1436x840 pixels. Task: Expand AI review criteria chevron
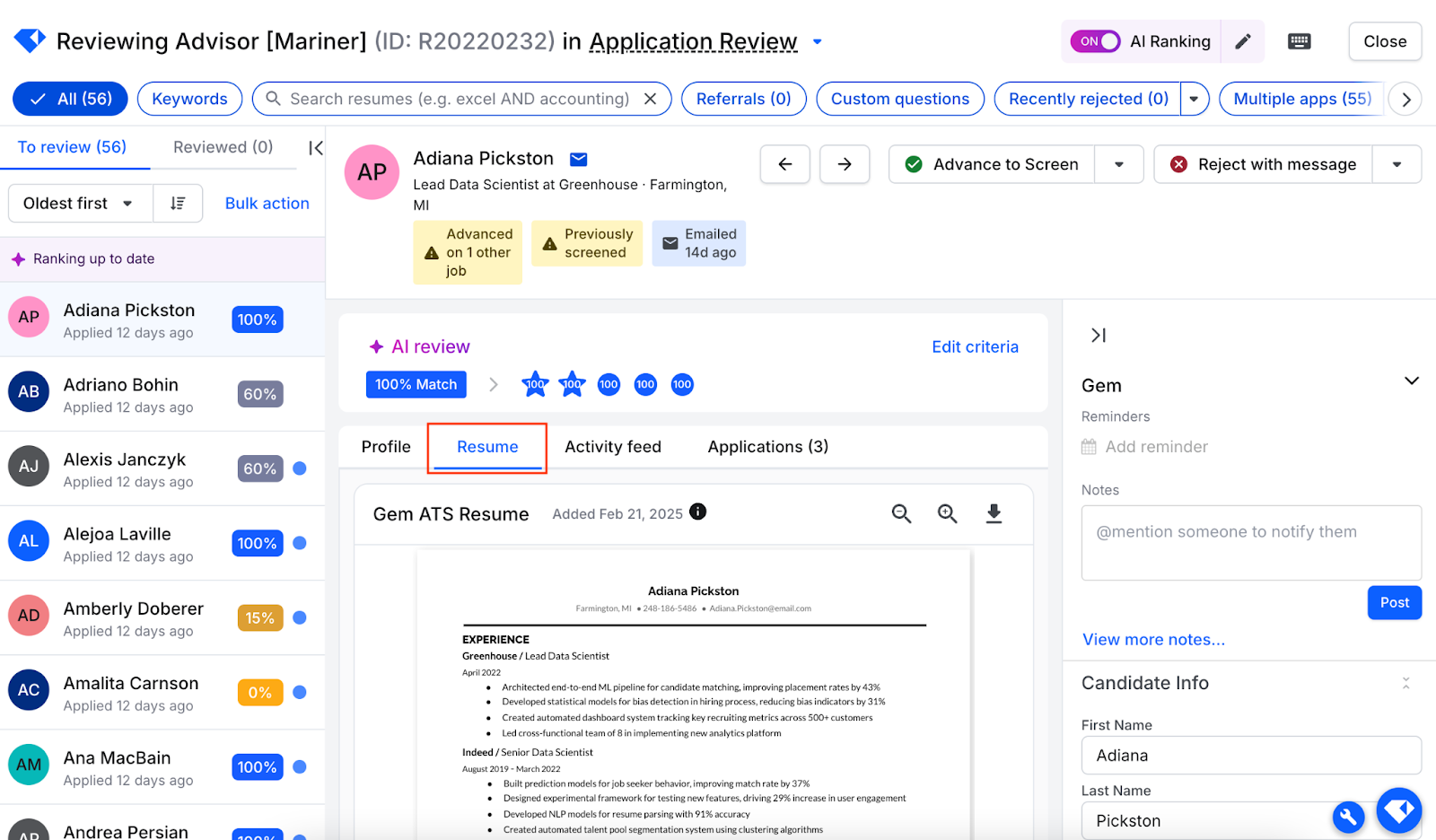click(493, 384)
